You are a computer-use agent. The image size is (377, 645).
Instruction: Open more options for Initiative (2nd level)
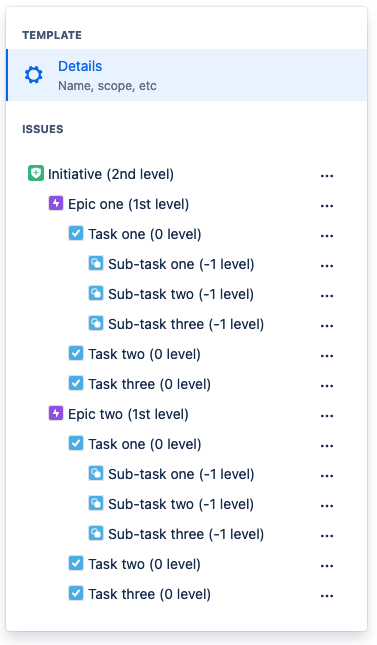327,176
